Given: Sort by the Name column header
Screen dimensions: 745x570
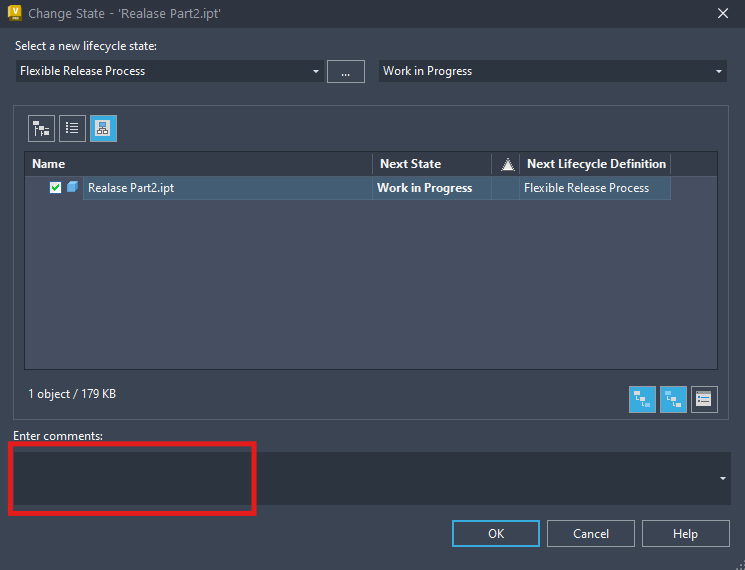Looking at the screenshot, I should click(x=199, y=164).
